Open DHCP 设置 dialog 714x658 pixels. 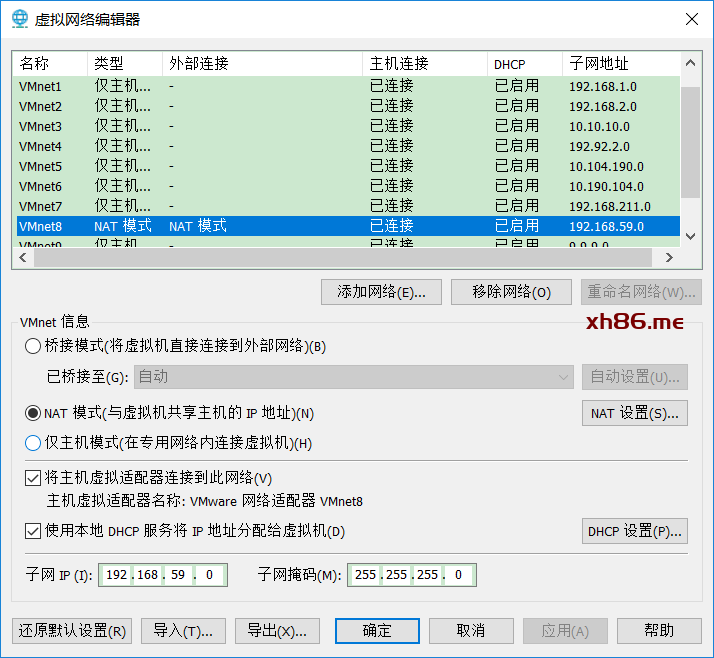click(x=634, y=531)
